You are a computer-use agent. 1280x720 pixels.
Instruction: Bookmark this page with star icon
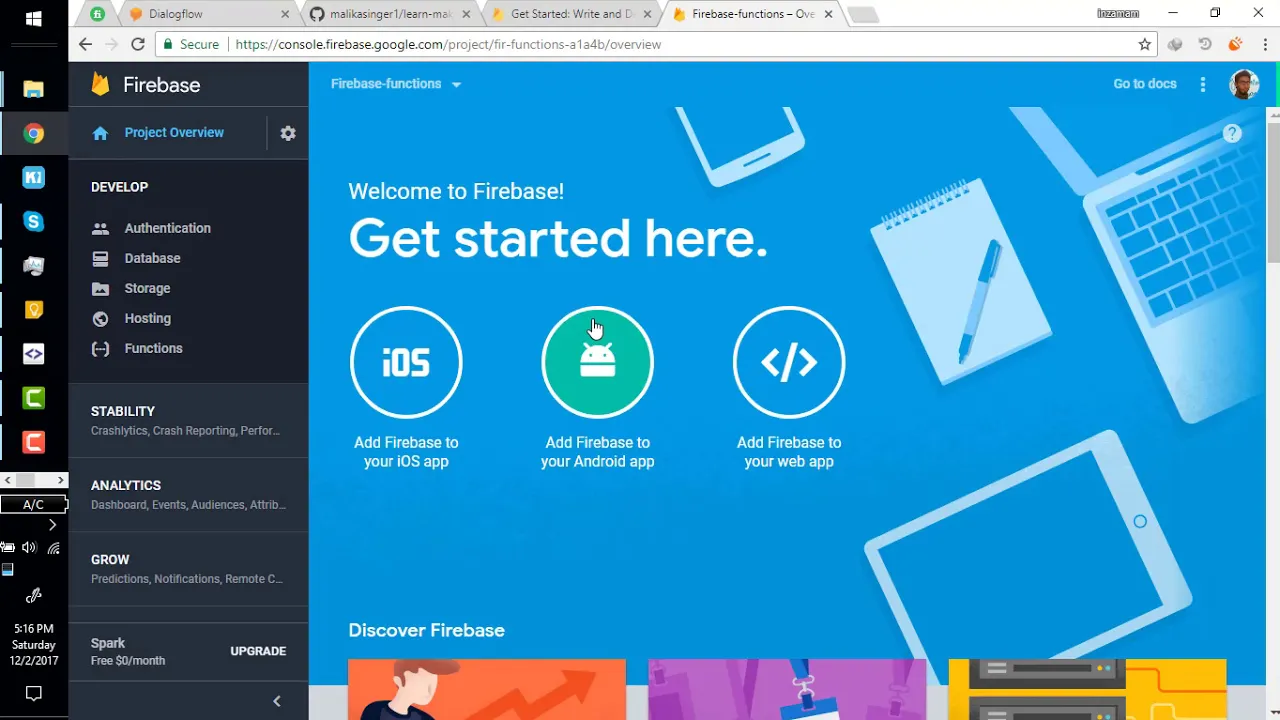(1145, 44)
